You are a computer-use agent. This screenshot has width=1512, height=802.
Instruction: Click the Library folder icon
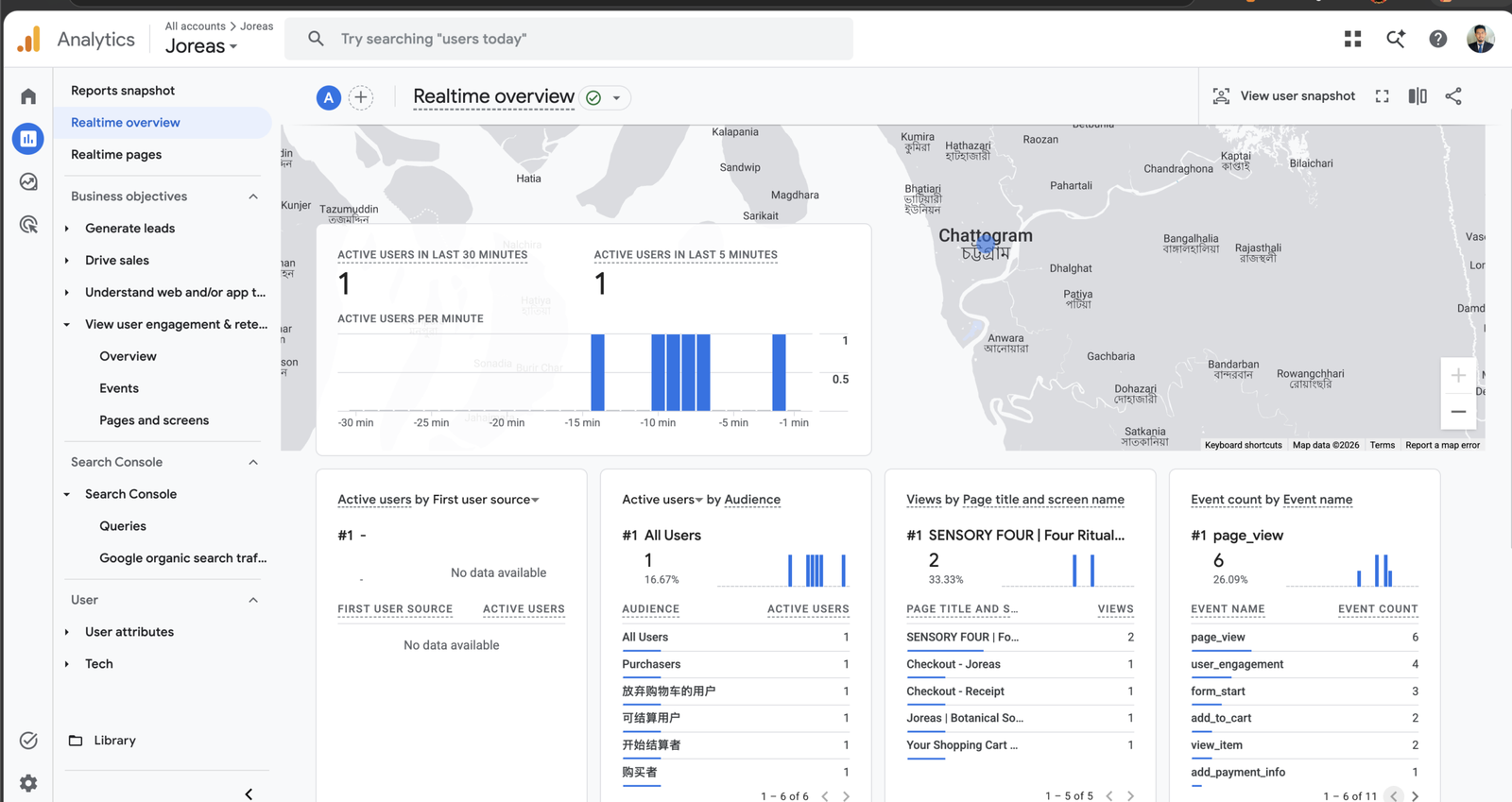pyautogui.click(x=76, y=741)
